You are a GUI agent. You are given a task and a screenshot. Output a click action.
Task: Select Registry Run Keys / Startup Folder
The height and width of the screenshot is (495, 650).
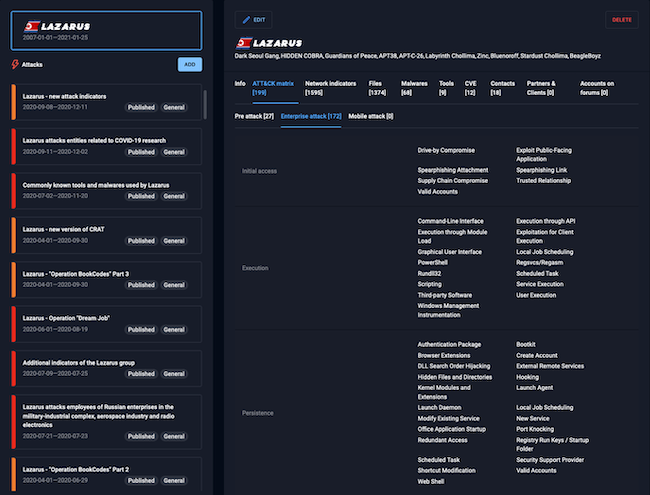tap(552, 444)
